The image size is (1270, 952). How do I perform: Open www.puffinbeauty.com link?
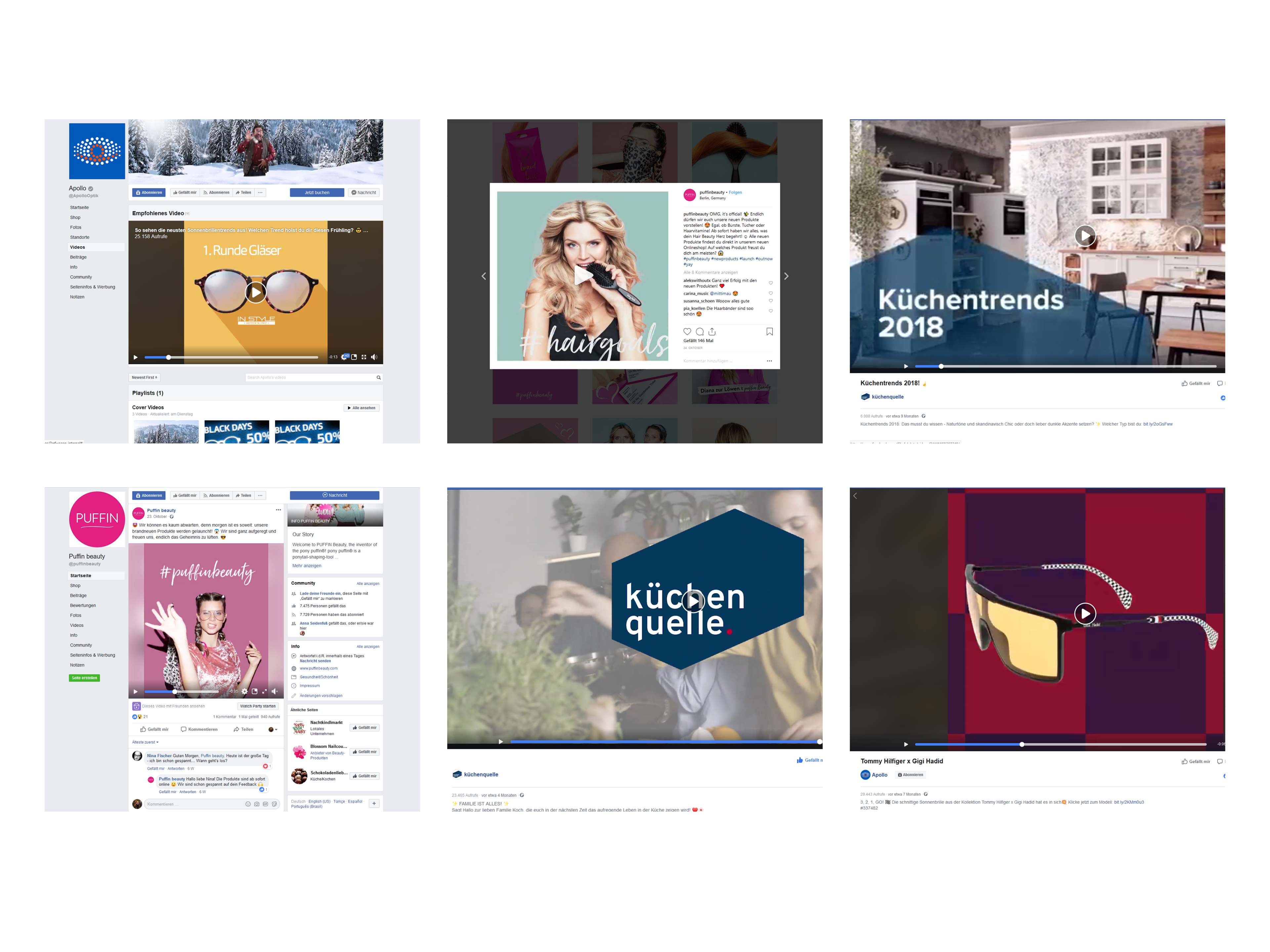click(318, 668)
